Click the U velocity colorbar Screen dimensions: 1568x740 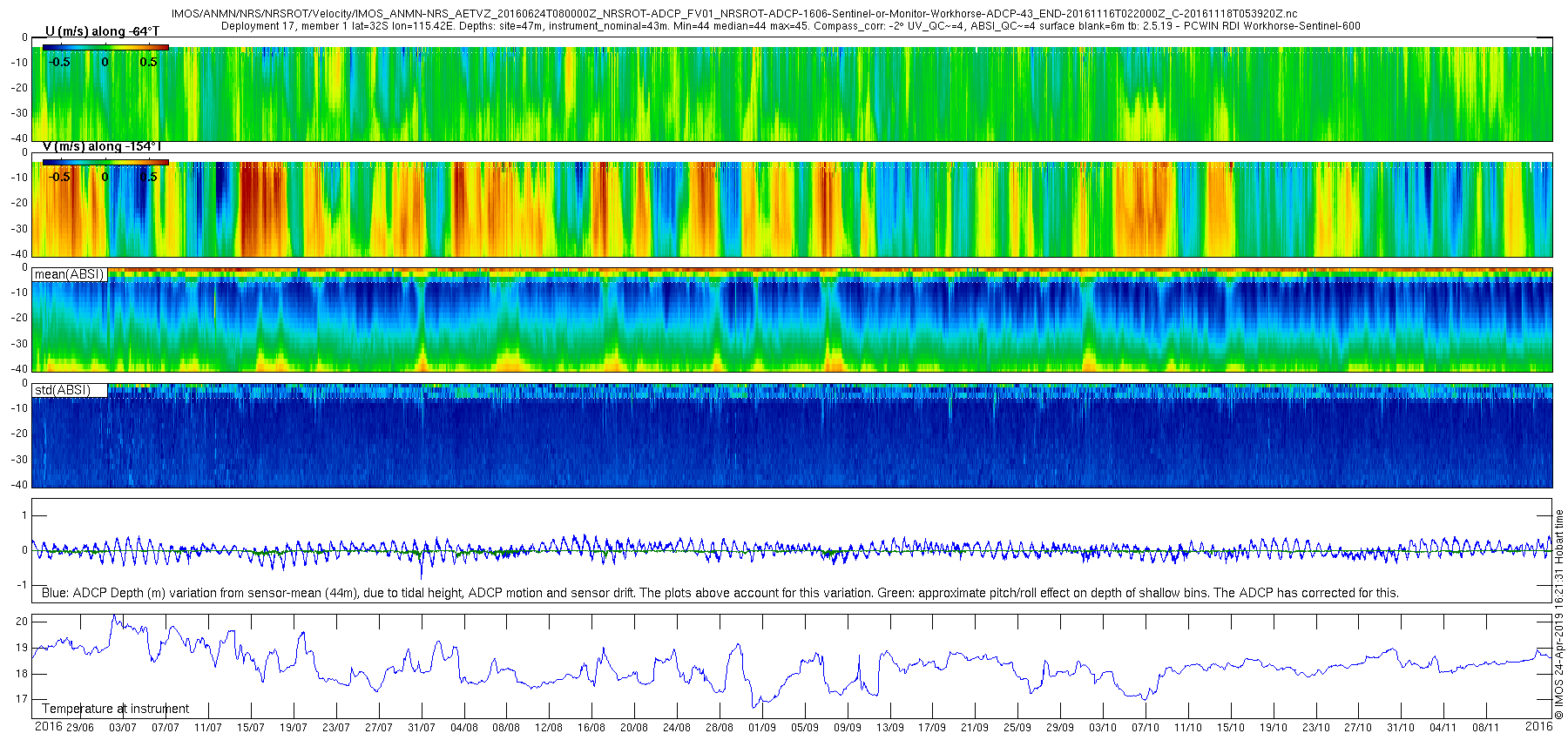tap(105, 48)
